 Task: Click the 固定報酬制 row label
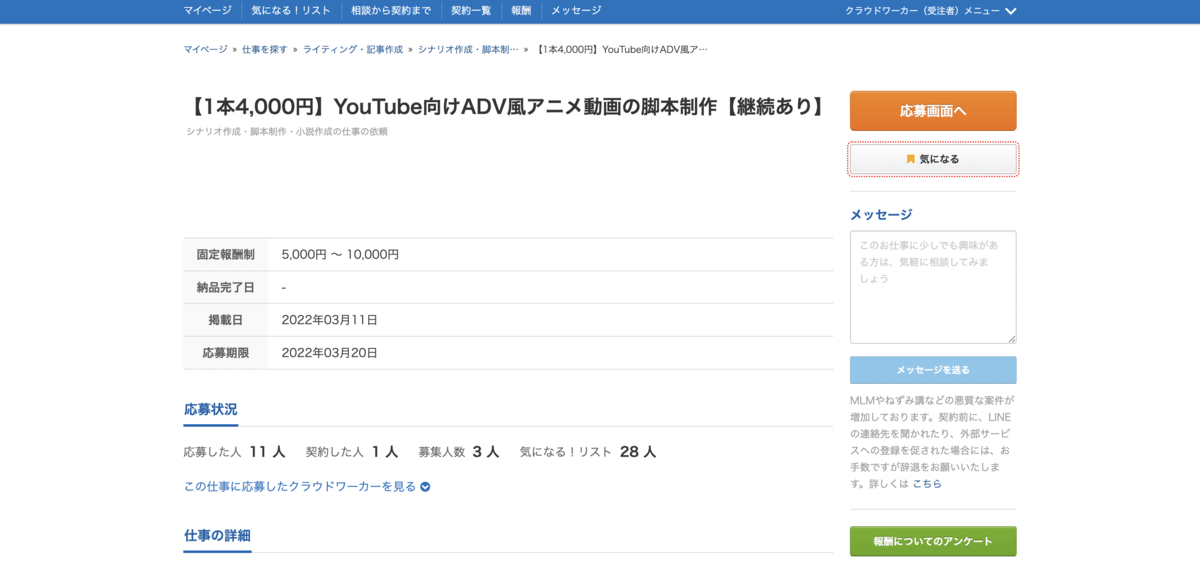click(x=225, y=255)
